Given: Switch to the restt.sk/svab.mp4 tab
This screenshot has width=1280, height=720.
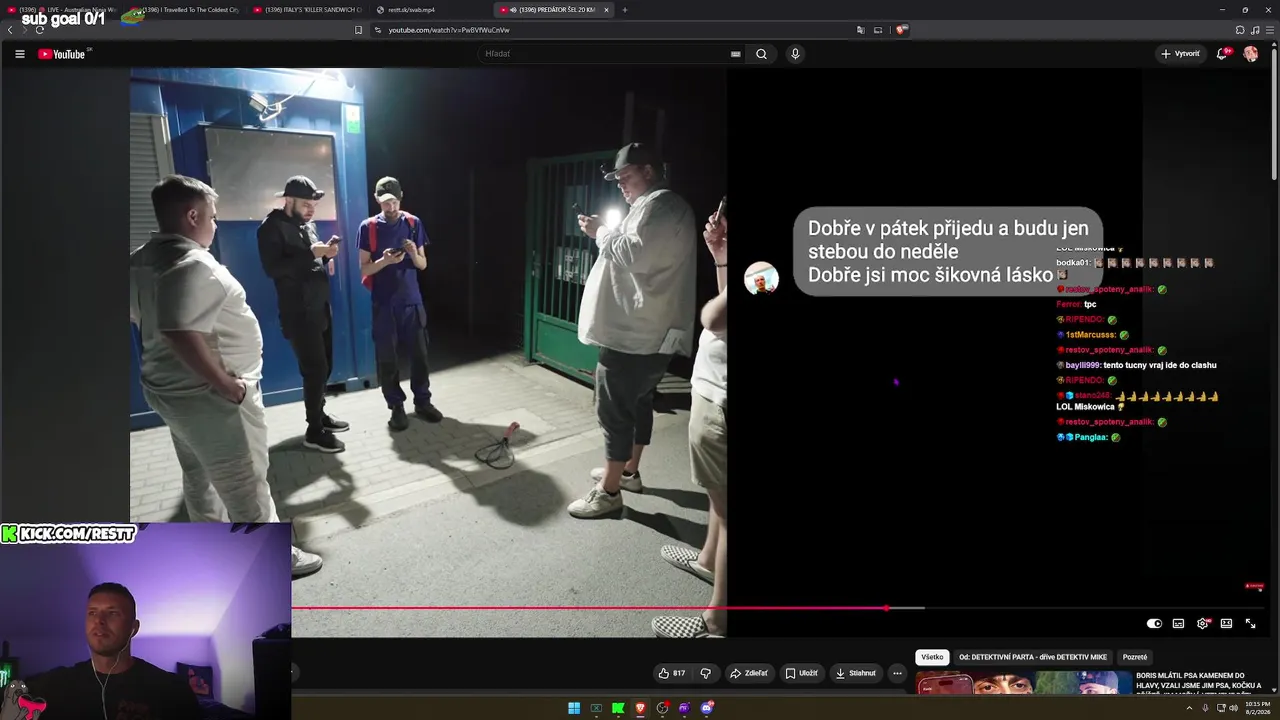Looking at the screenshot, I should click(430, 10).
